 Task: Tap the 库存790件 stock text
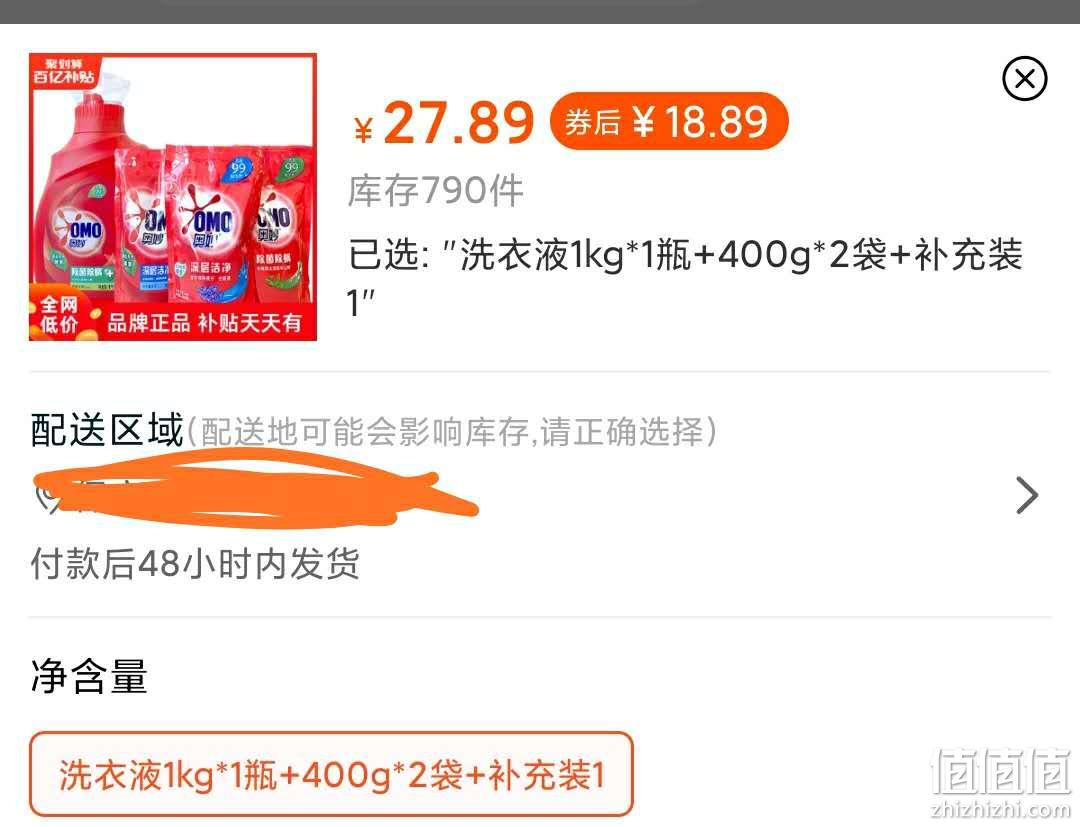click(435, 191)
